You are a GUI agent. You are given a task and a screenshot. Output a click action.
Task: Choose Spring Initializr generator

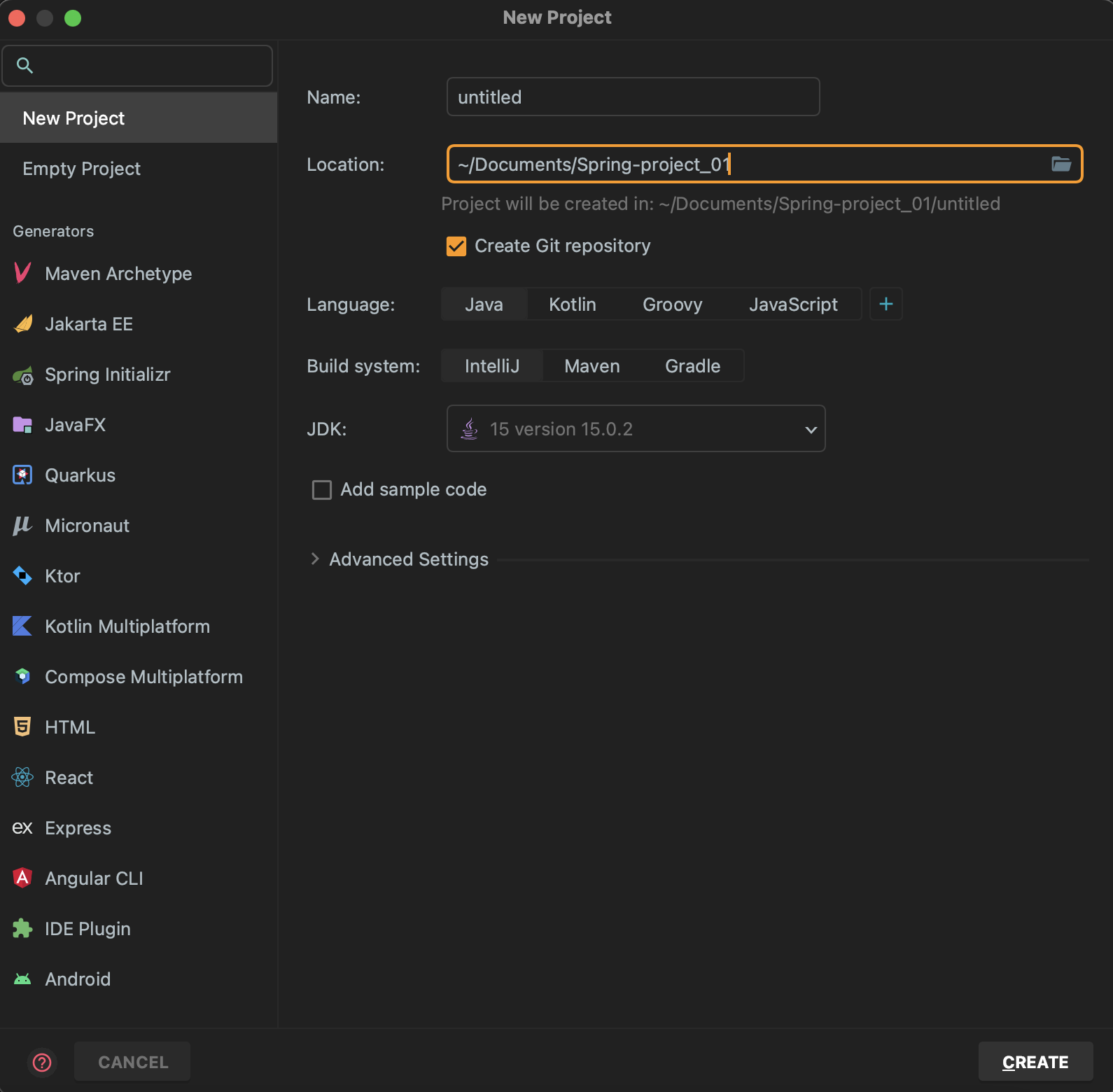click(139, 374)
